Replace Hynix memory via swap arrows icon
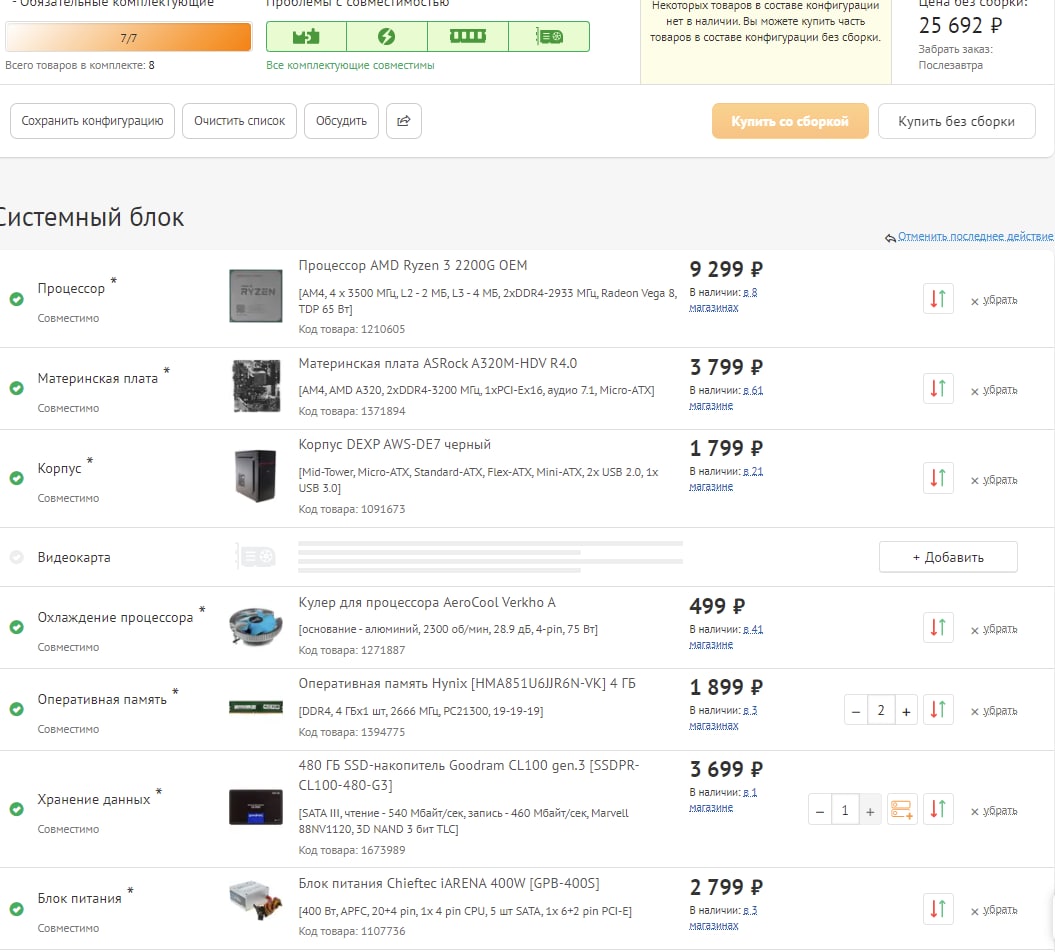This screenshot has width=1055, height=952. [x=938, y=709]
